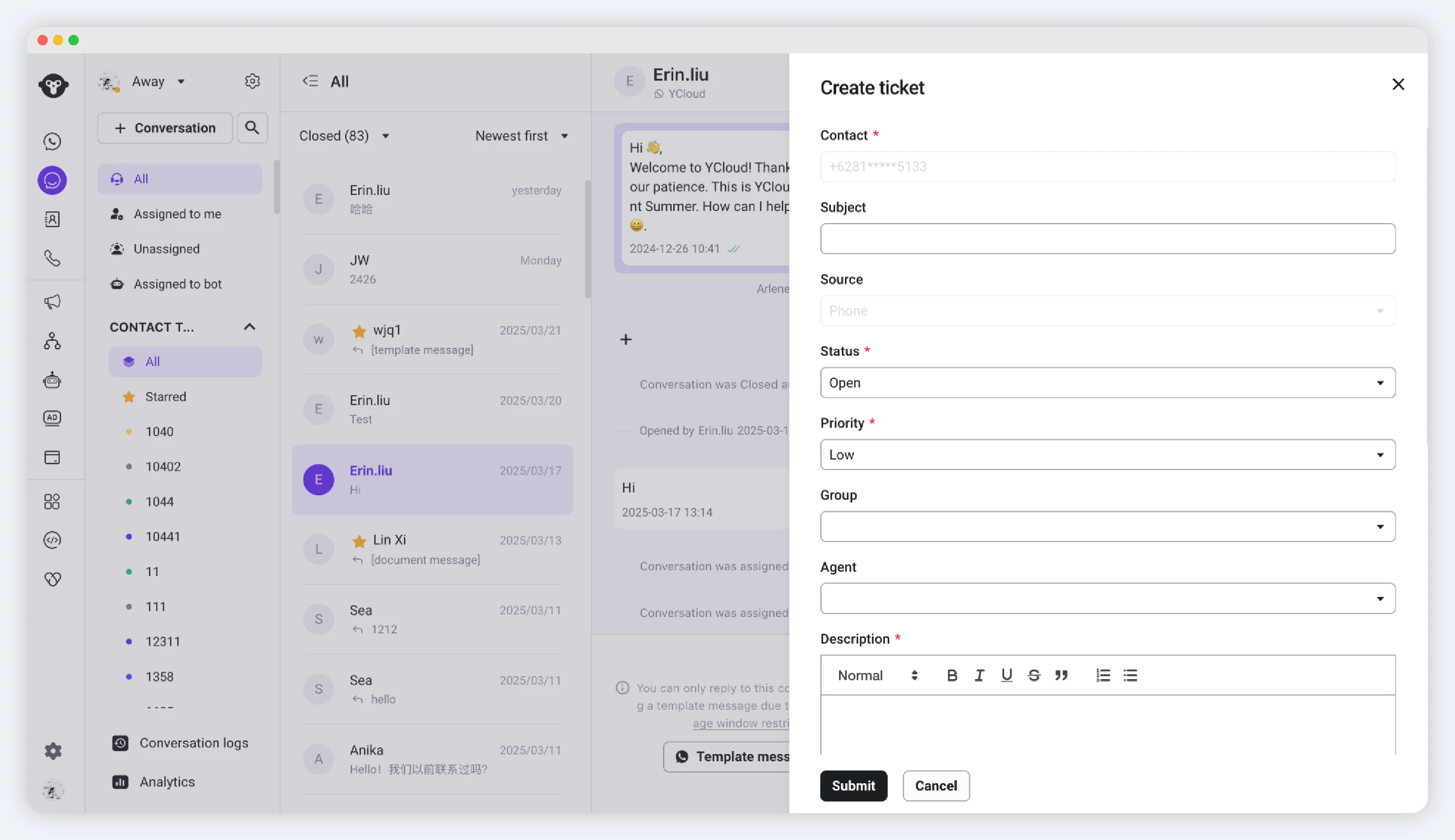Select the Starred contact tag

pyautogui.click(x=185, y=396)
